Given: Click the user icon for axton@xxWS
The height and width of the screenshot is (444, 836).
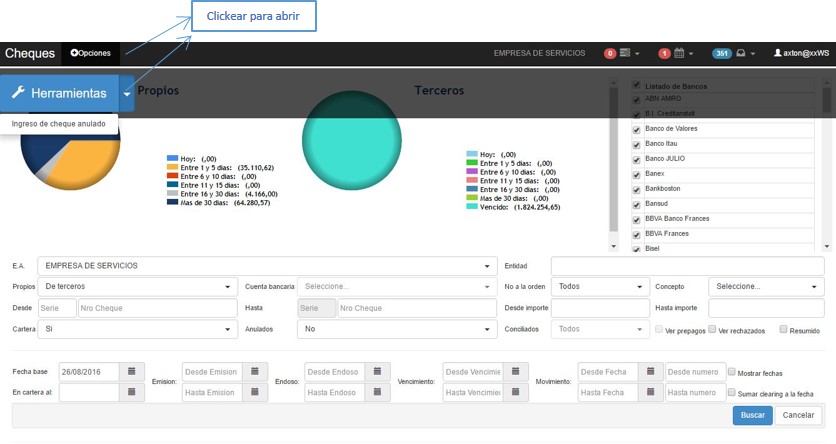Looking at the screenshot, I should pyautogui.click(x=778, y=53).
